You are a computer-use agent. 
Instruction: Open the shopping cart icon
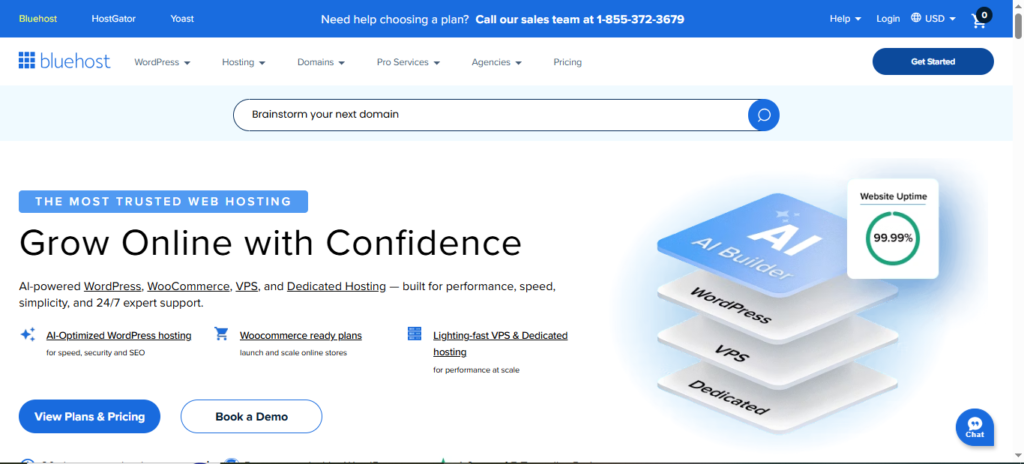pyautogui.click(x=980, y=19)
